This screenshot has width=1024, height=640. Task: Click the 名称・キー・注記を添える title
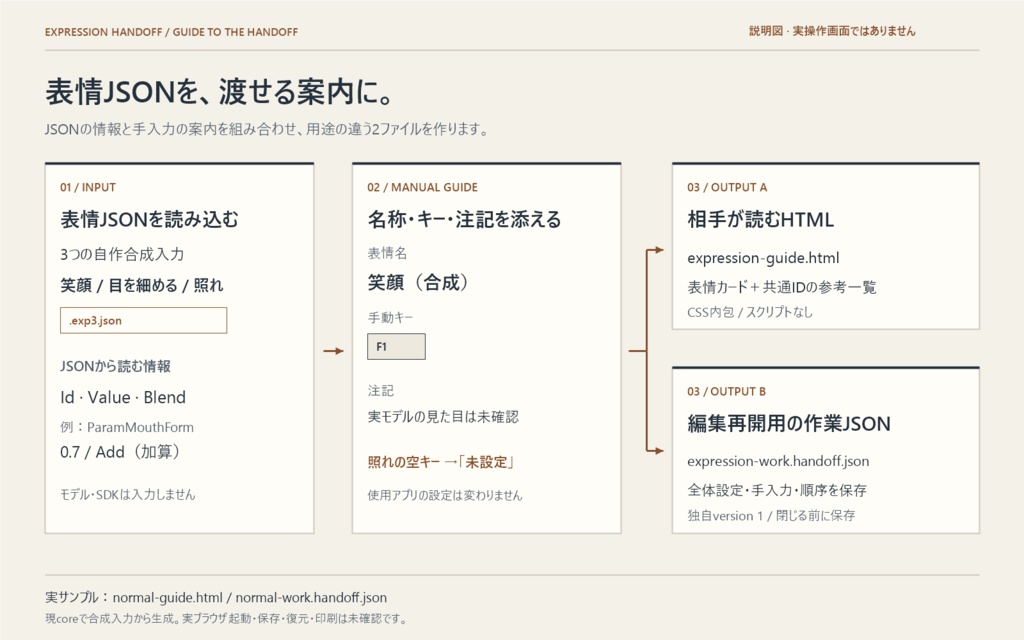point(464,219)
